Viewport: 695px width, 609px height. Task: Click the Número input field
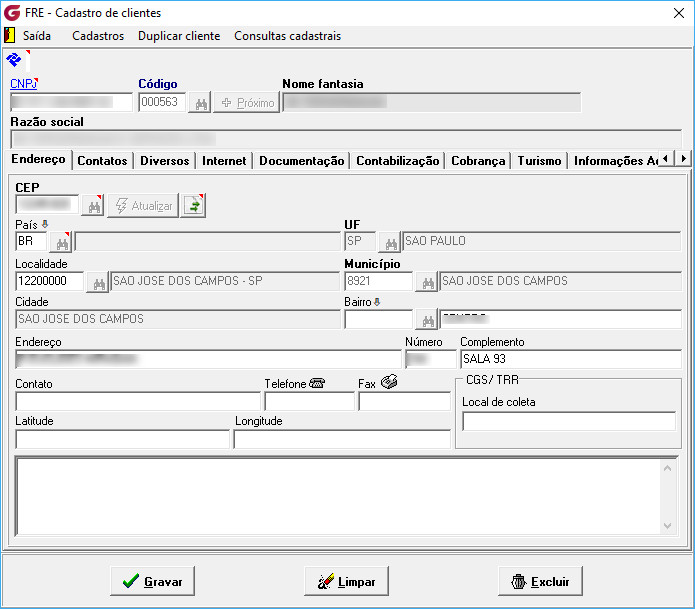(430, 359)
